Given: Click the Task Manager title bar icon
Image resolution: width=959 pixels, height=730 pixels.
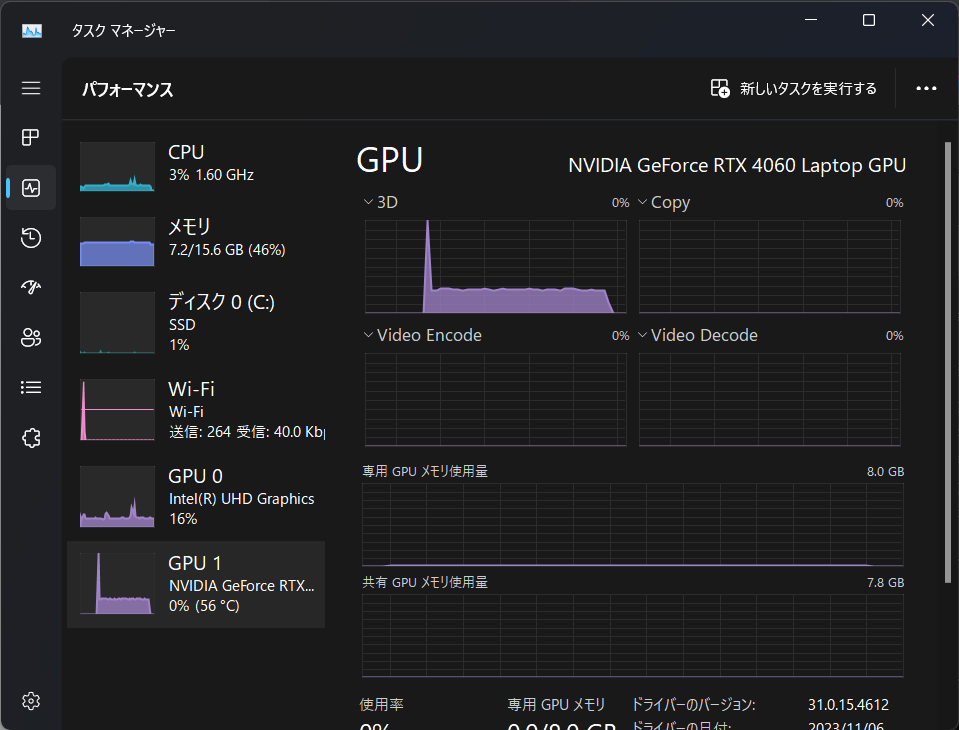Looking at the screenshot, I should click(31, 30).
